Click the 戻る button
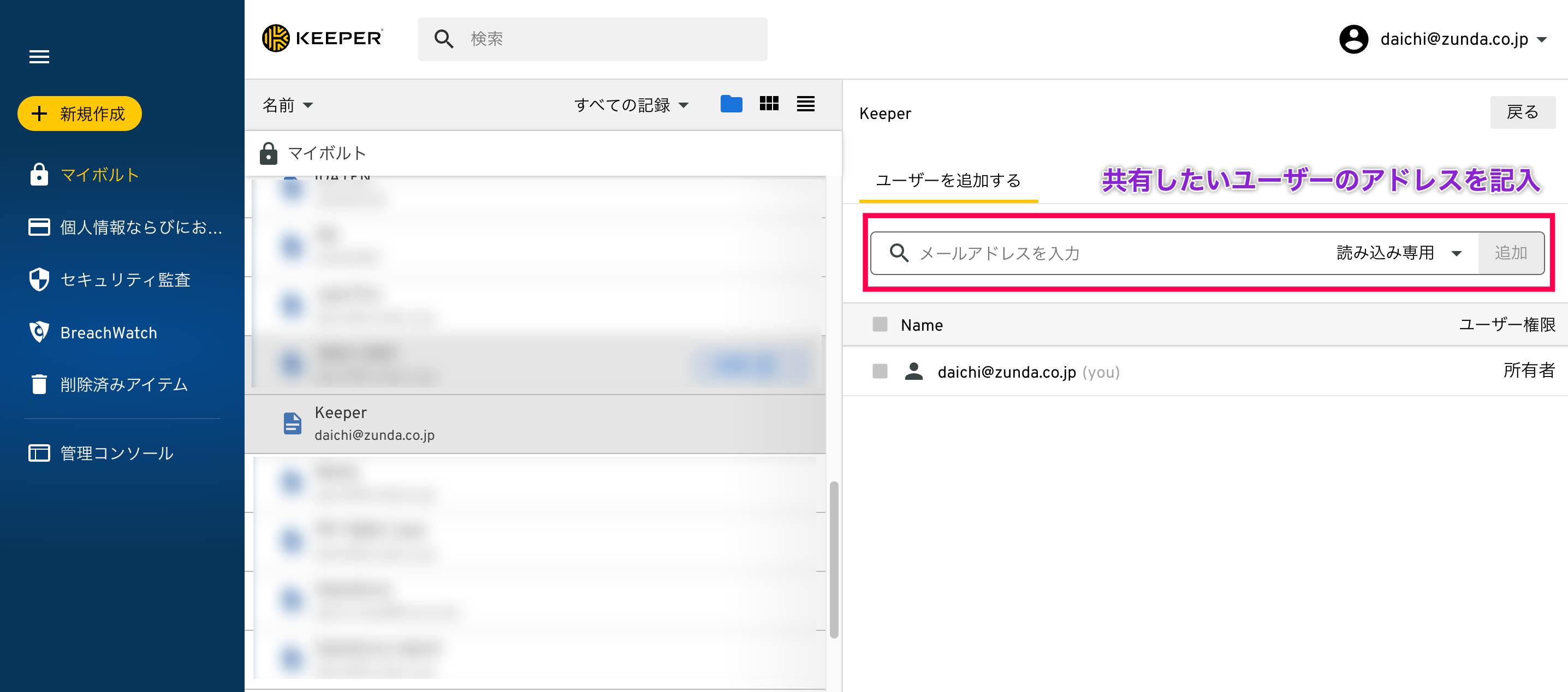This screenshot has width=1568, height=692. pos(1522,112)
